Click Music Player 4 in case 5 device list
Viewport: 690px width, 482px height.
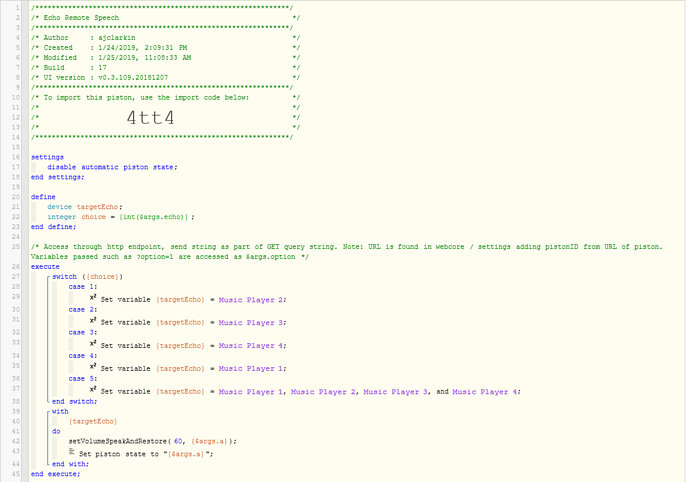coord(485,392)
